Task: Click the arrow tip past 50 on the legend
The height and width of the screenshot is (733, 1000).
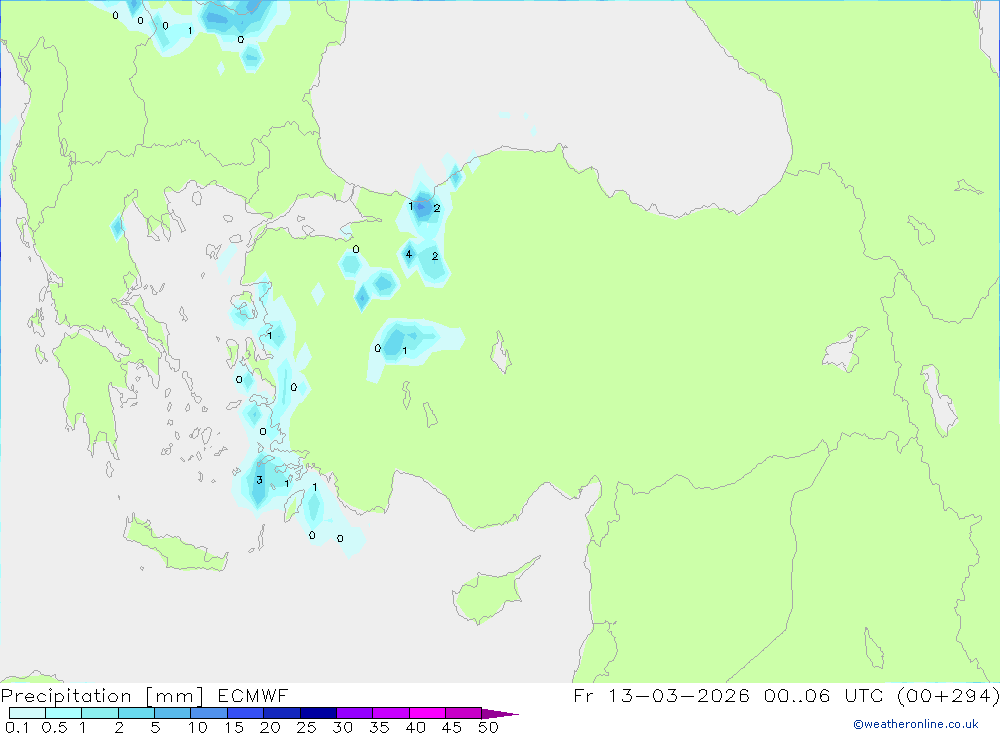Action: coord(501,714)
